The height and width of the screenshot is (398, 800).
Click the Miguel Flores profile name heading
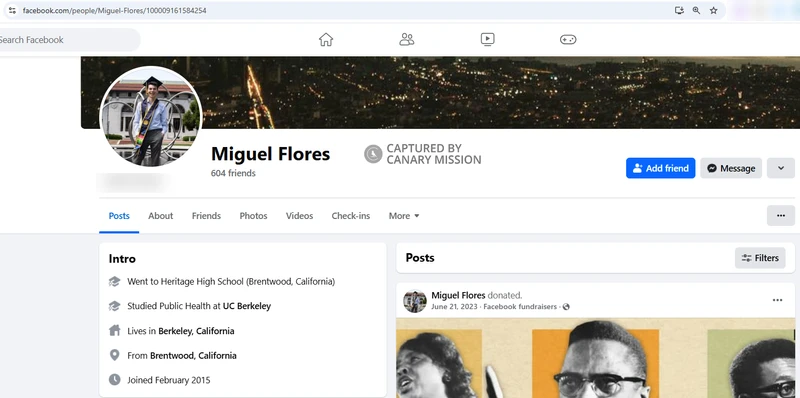click(270, 154)
